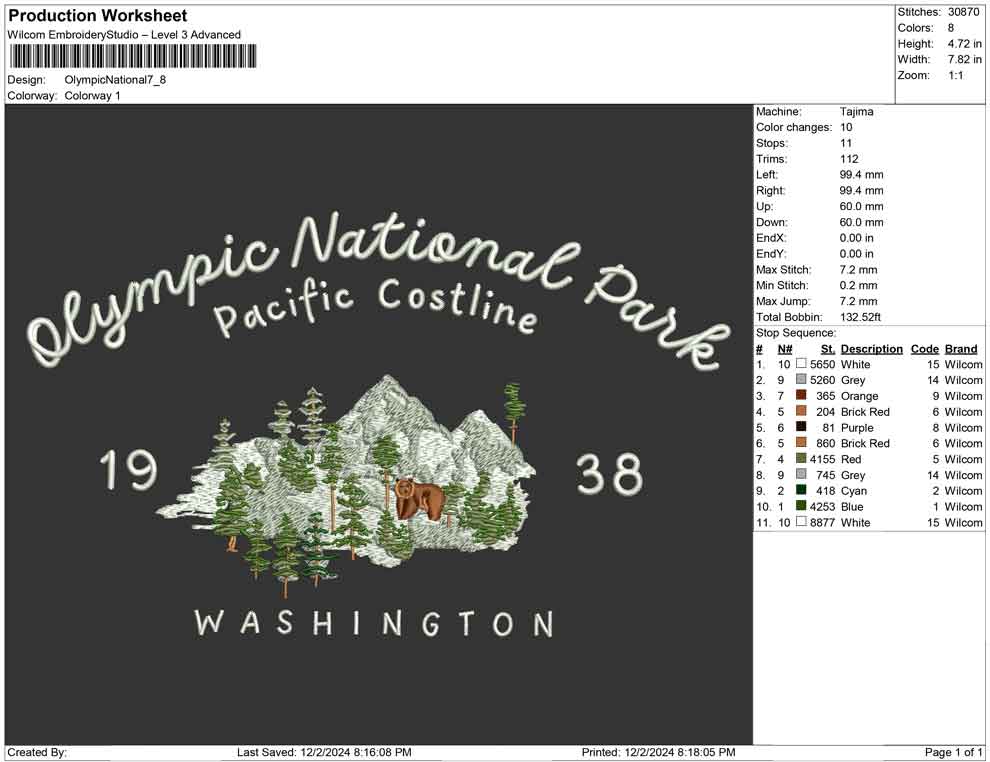Viewport: 990px width, 762px height.
Task: Click the embroidery design preview bear
Action: pos(419,499)
